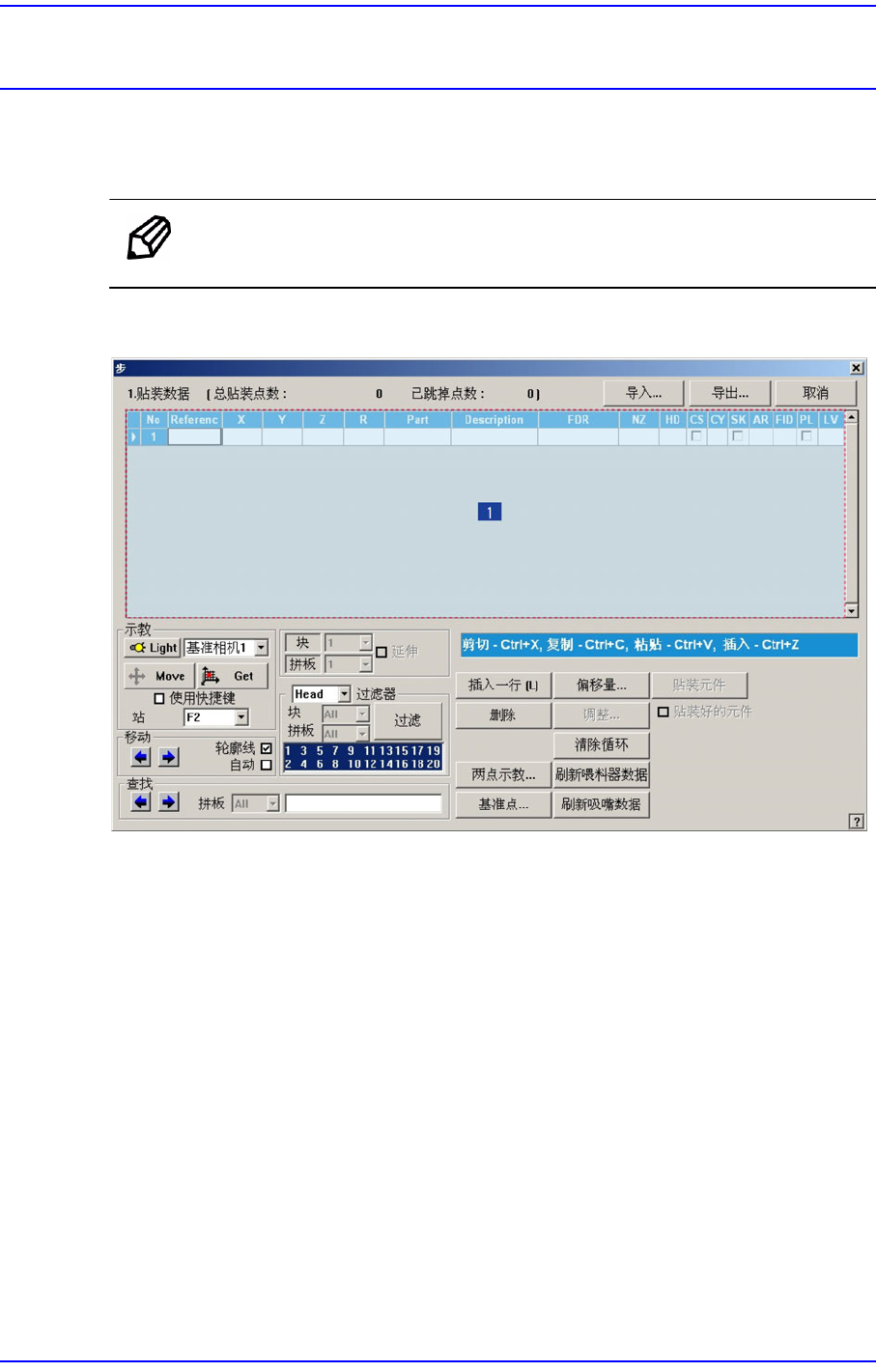
Task: Click the Part column header
Action: point(417,420)
